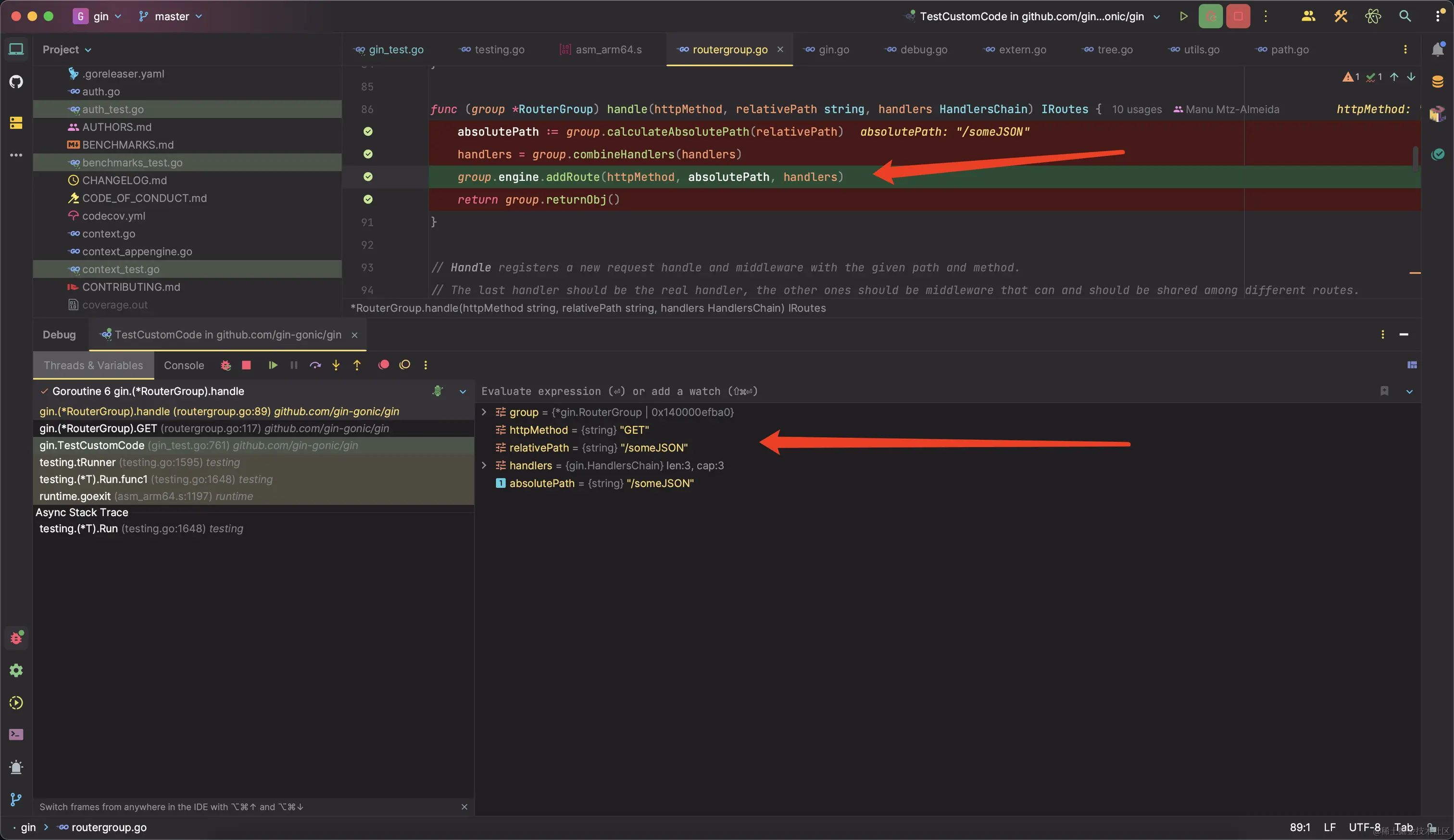
Task: Toggle the debug layout settings icon
Action: pyautogui.click(x=1412, y=364)
